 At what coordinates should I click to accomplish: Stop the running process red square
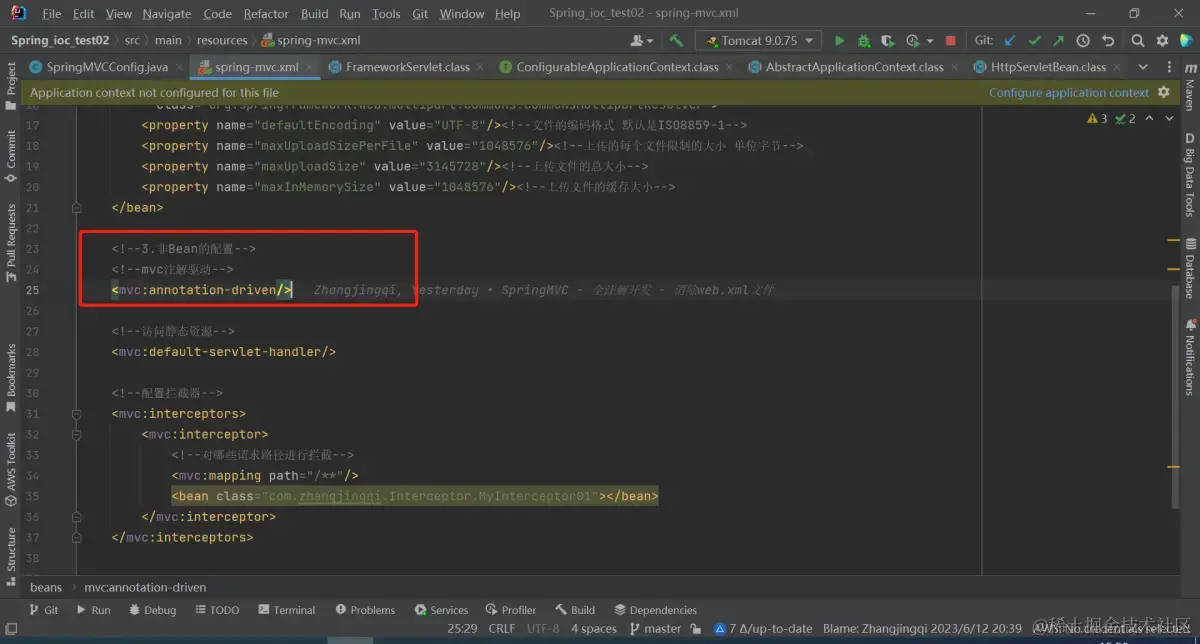point(950,41)
